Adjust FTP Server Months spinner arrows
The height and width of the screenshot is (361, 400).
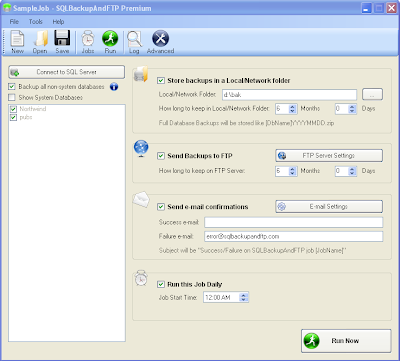(293, 171)
